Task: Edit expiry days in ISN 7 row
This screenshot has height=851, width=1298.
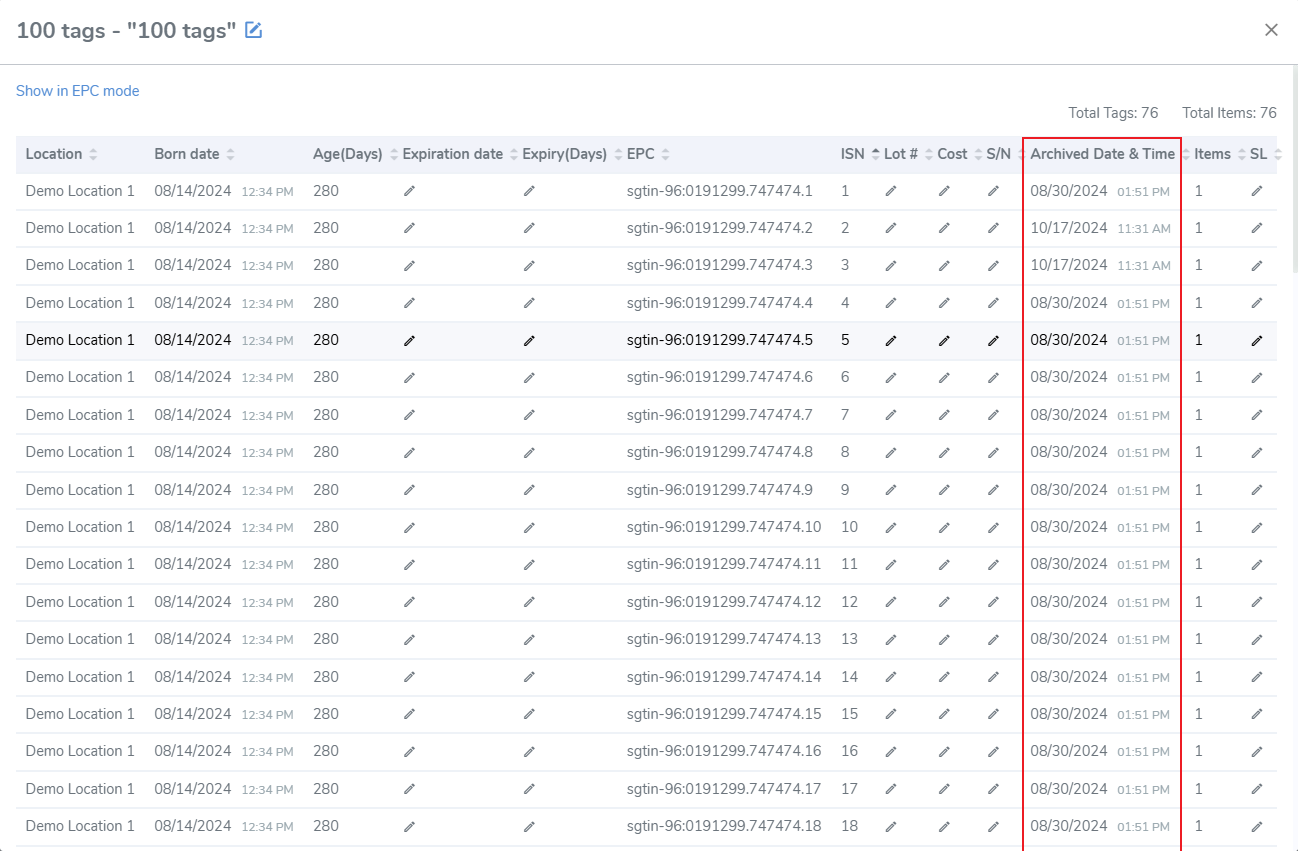Action: pos(529,415)
